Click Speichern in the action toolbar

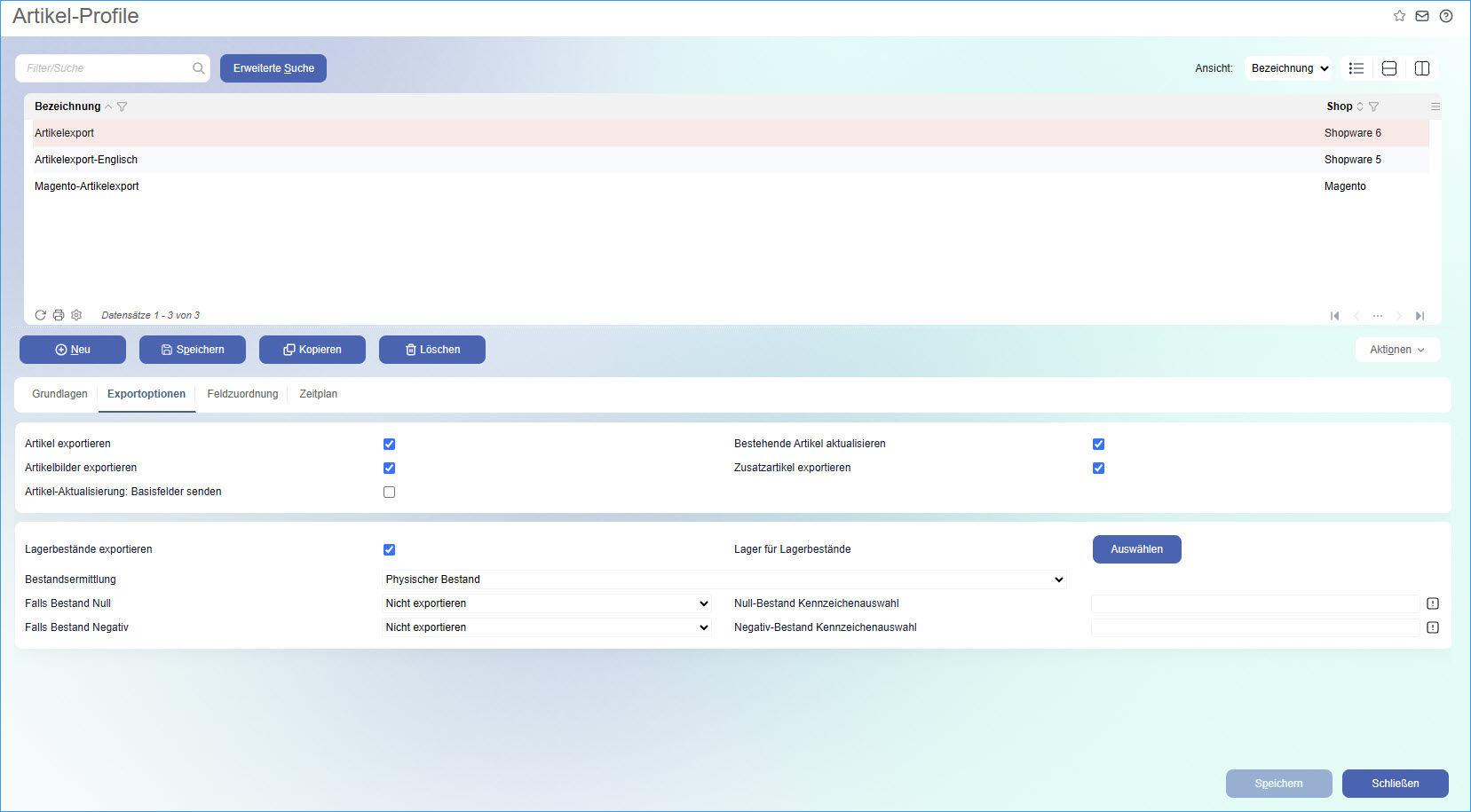pos(193,350)
